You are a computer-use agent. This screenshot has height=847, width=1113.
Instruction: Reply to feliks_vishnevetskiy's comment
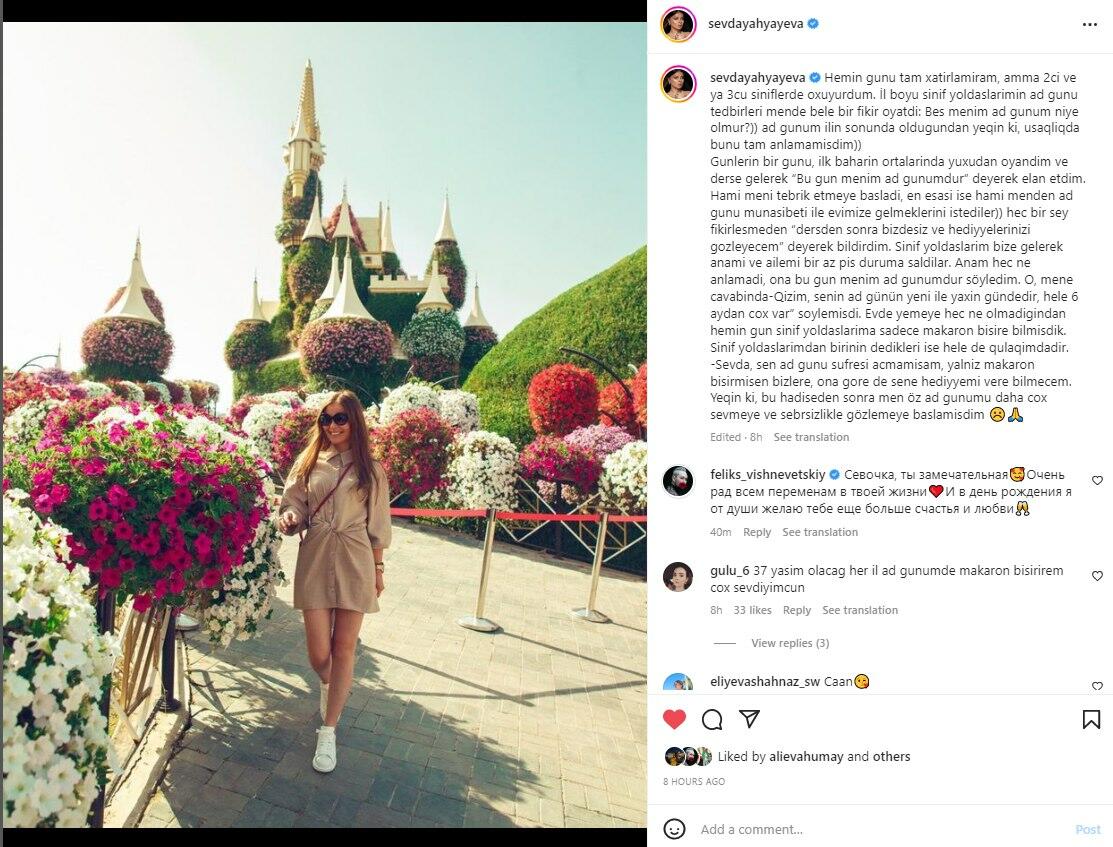point(757,532)
